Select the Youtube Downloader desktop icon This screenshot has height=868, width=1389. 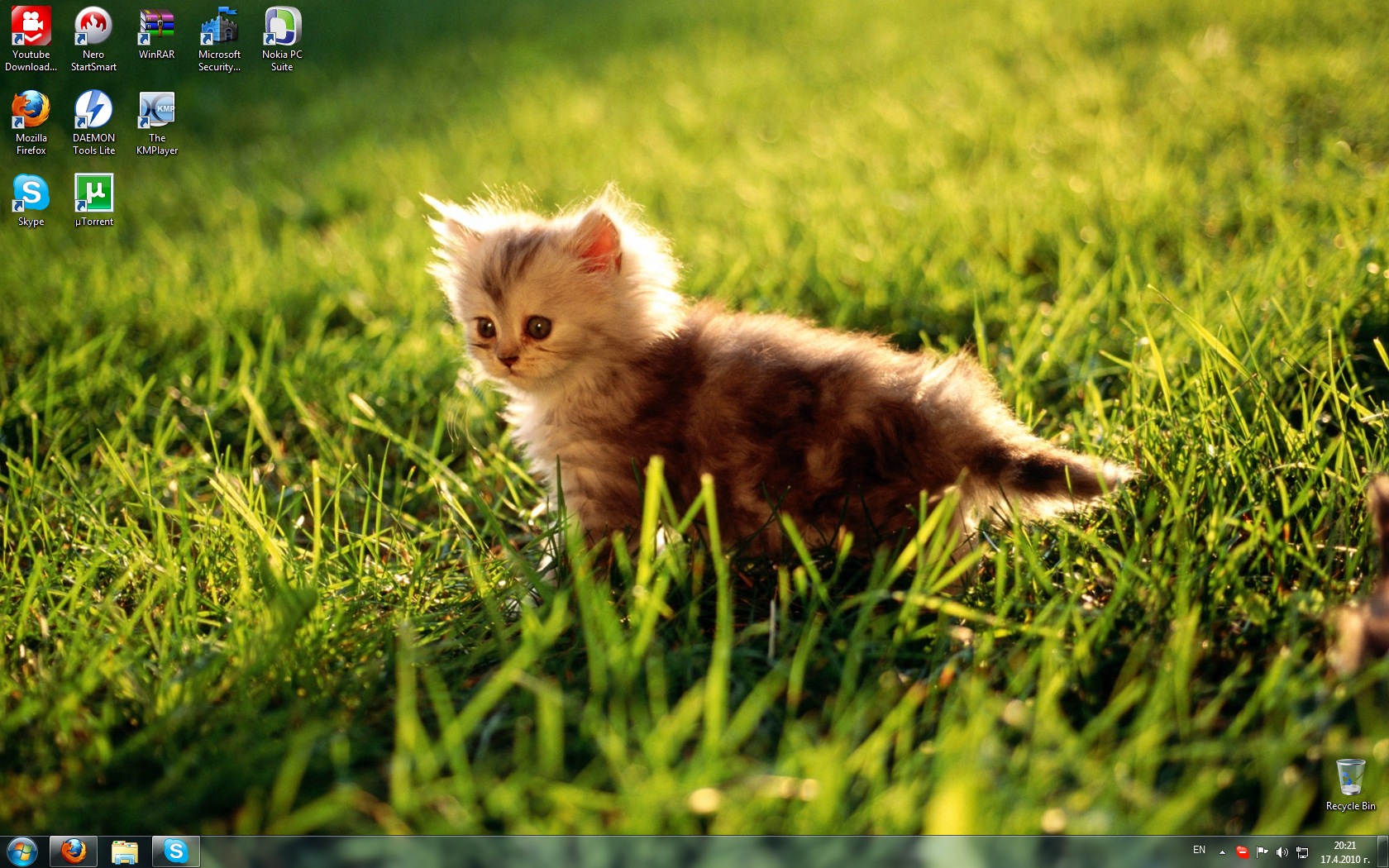31,39
